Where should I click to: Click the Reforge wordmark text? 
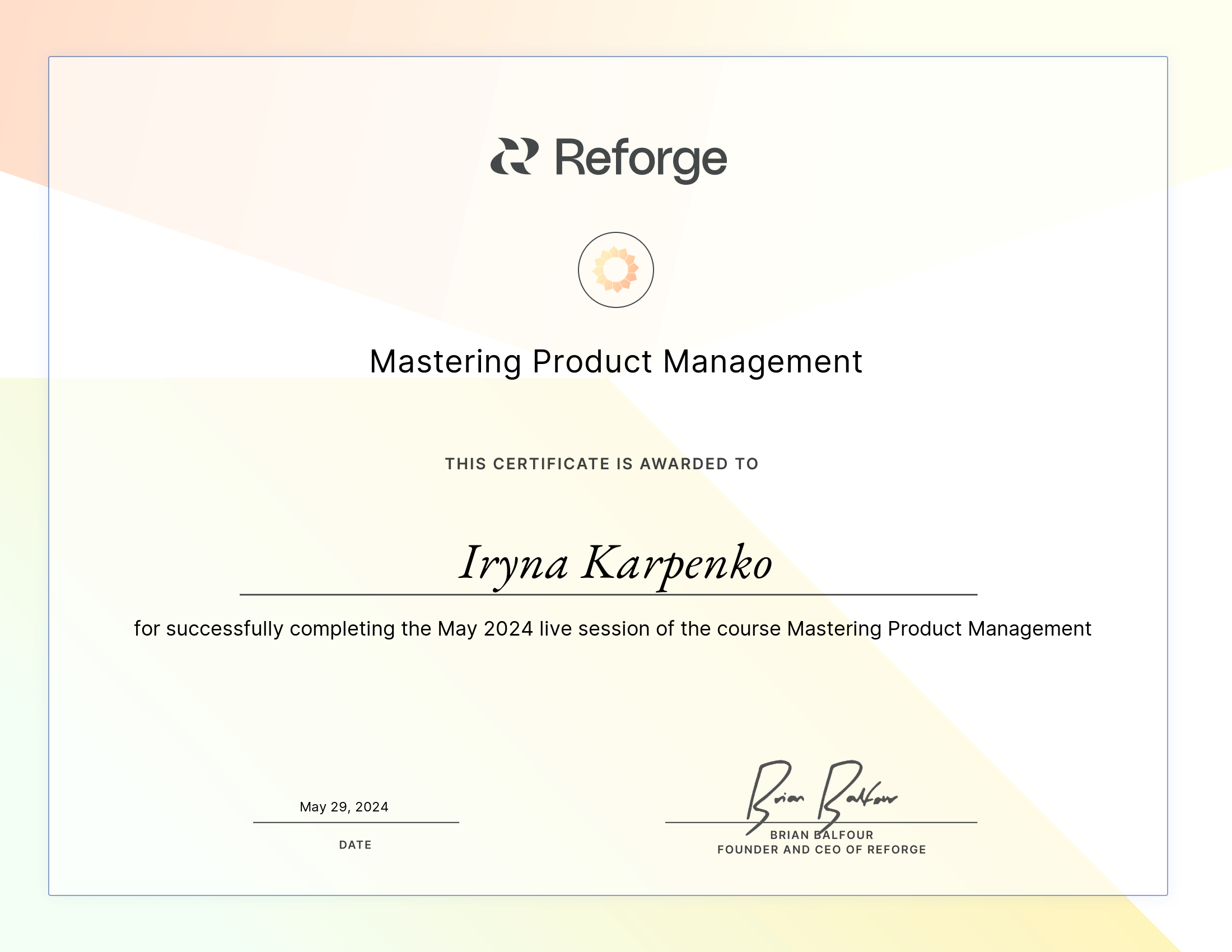(641, 158)
